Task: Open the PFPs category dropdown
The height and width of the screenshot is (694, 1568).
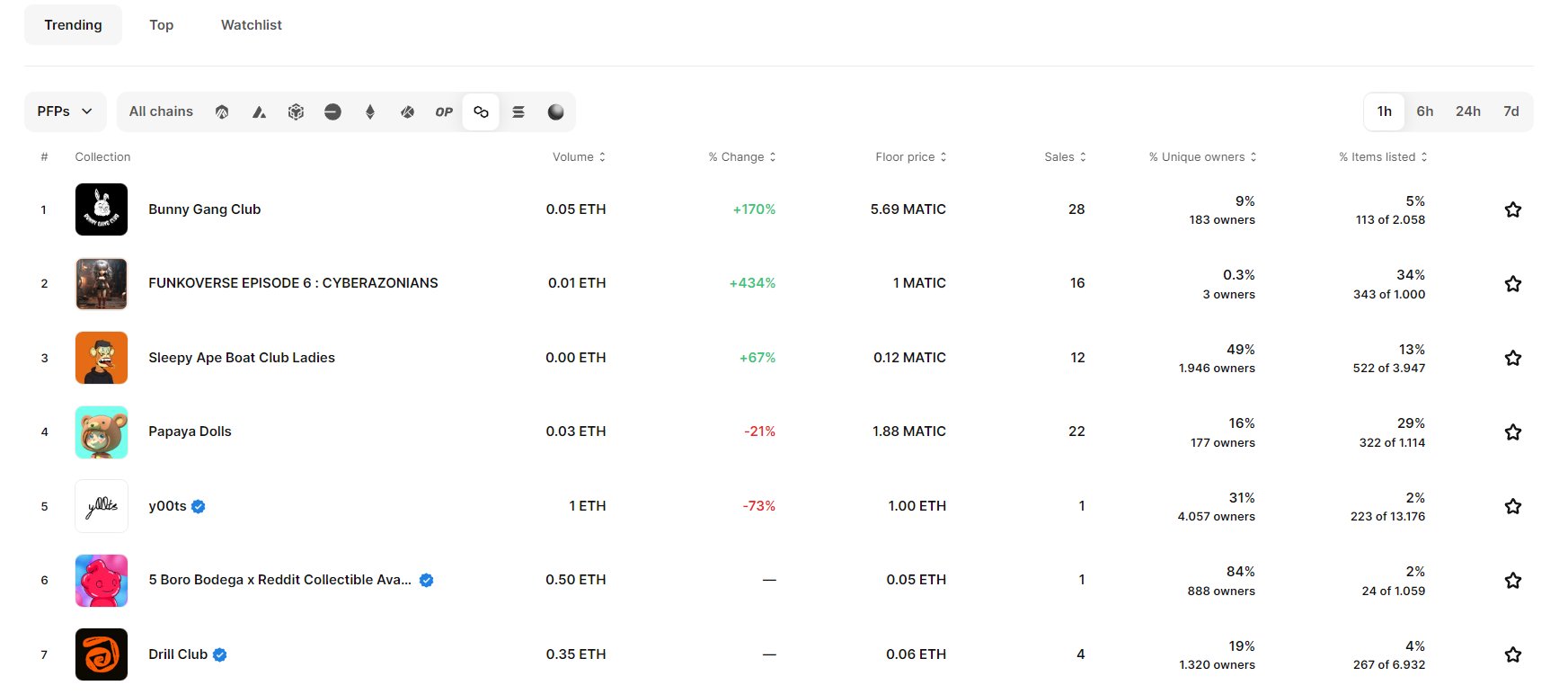Action: coord(66,111)
